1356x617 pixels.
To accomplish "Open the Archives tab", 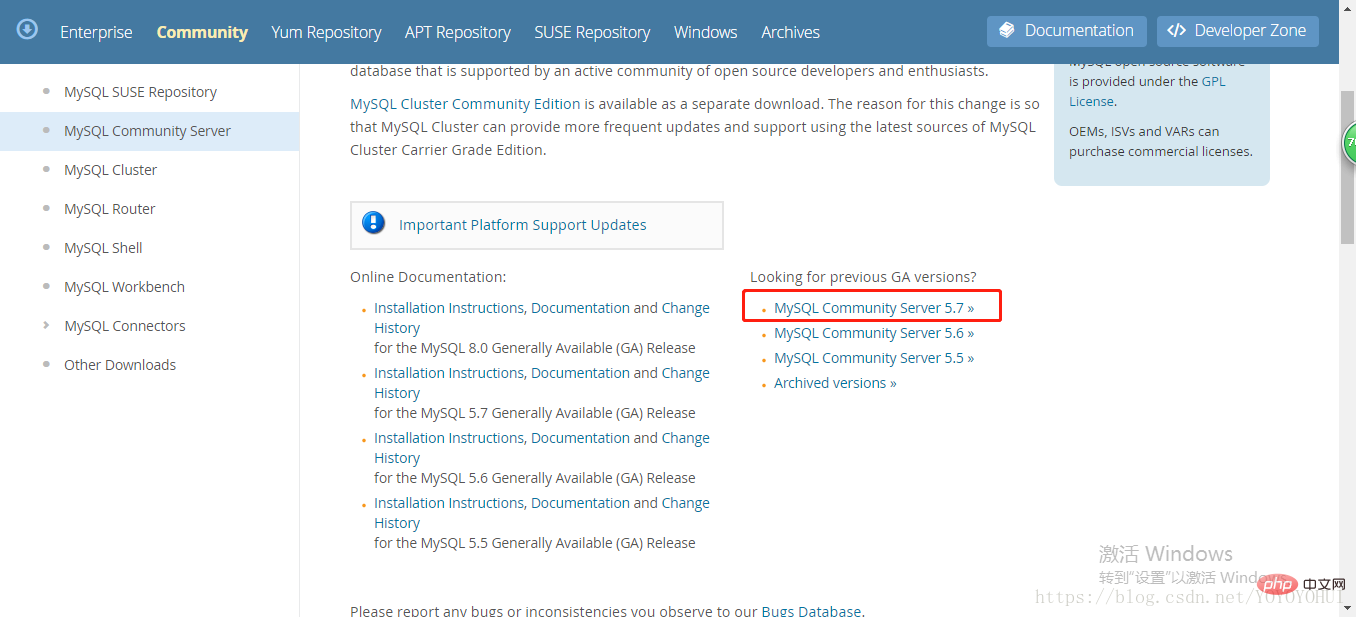I will [790, 32].
